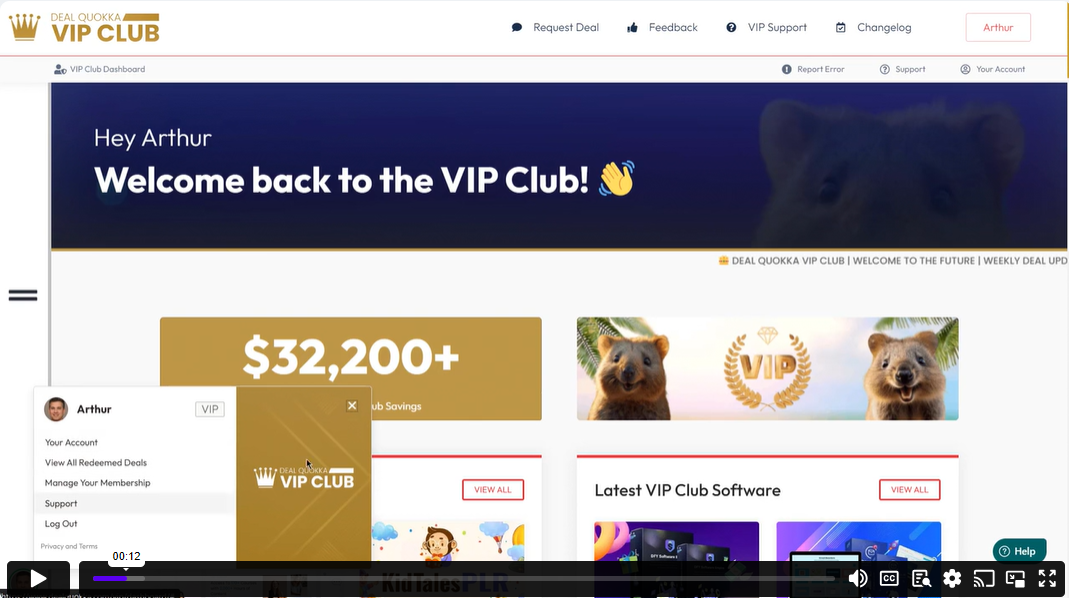Click View All for VIP Club Software
This screenshot has height=598, width=1069.
(909, 490)
